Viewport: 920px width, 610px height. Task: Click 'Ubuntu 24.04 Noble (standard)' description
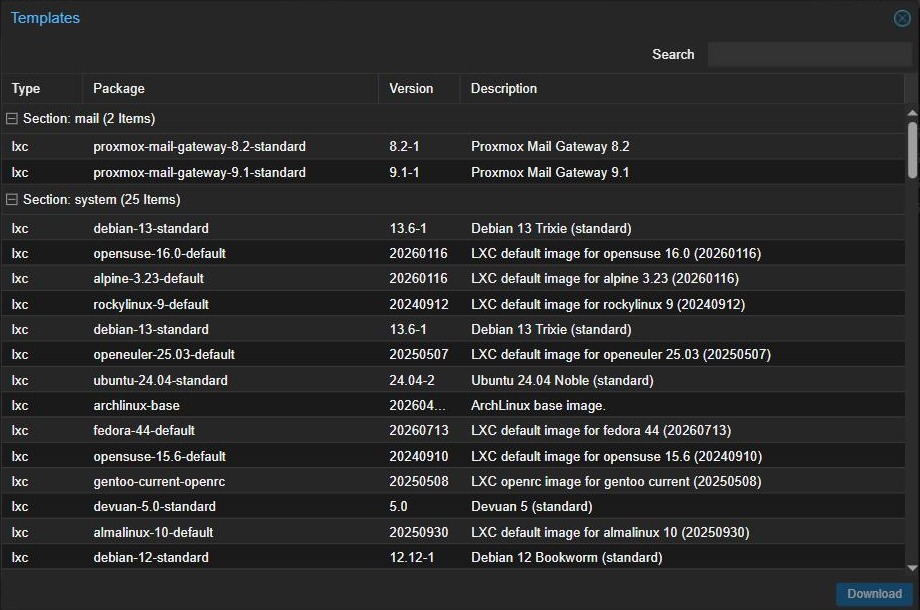click(562, 380)
